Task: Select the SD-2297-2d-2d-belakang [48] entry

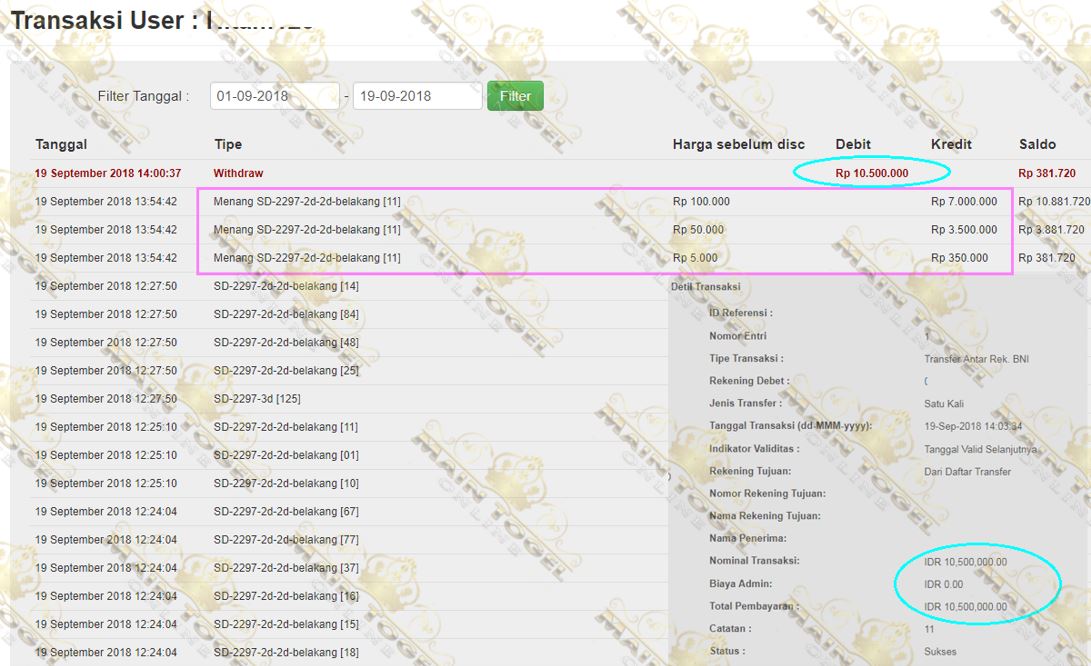Action: click(x=286, y=342)
